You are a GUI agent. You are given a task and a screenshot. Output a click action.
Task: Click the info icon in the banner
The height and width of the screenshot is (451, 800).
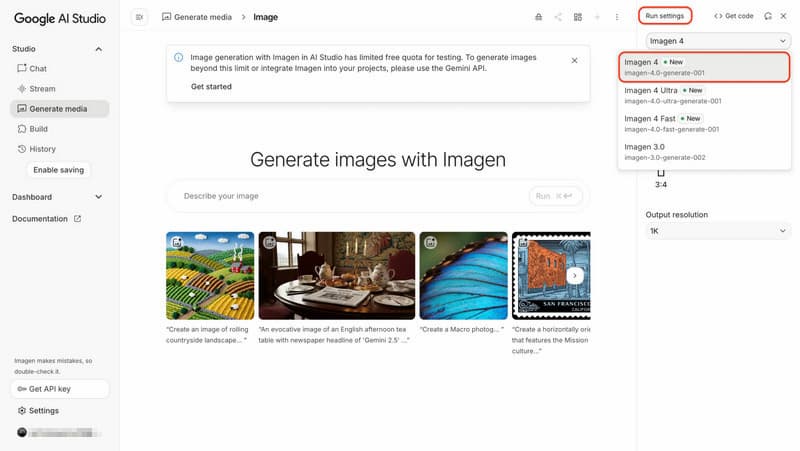(179, 57)
